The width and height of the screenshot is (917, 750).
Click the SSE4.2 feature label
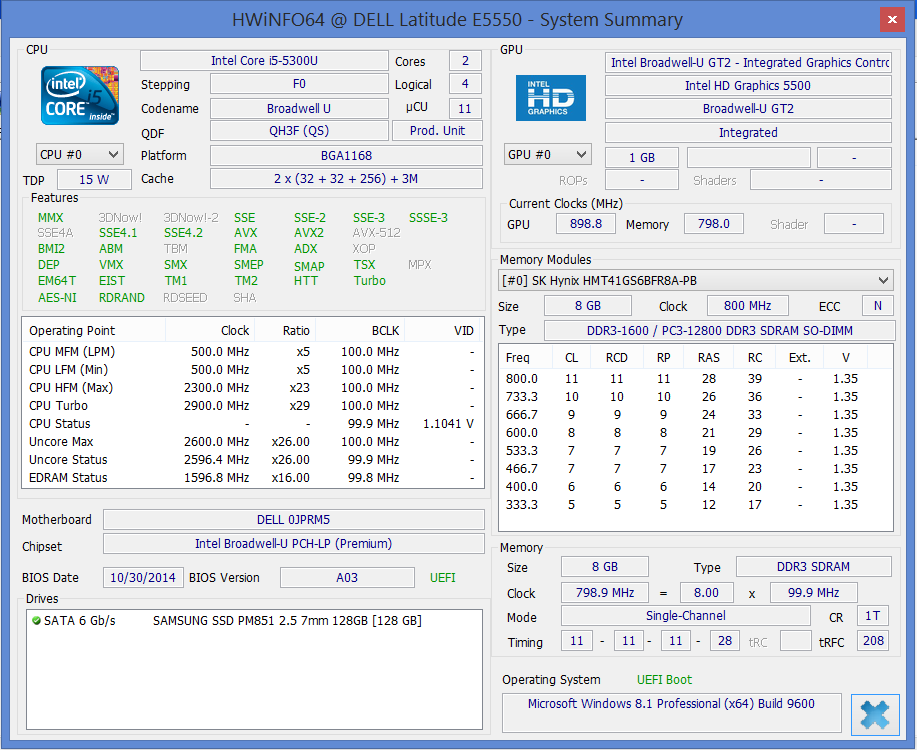coord(183,233)
